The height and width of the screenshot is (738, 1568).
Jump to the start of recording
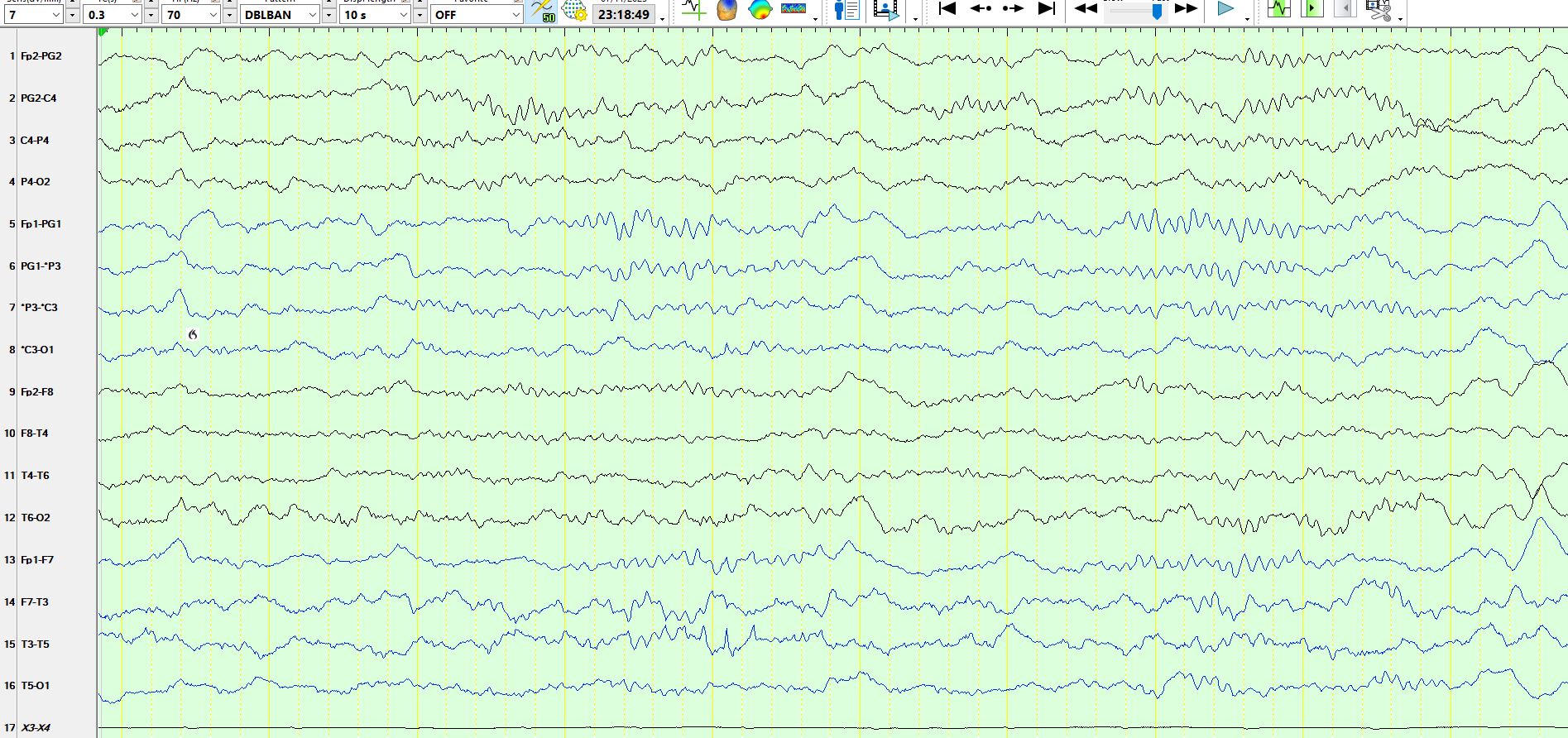coord(947,8)
